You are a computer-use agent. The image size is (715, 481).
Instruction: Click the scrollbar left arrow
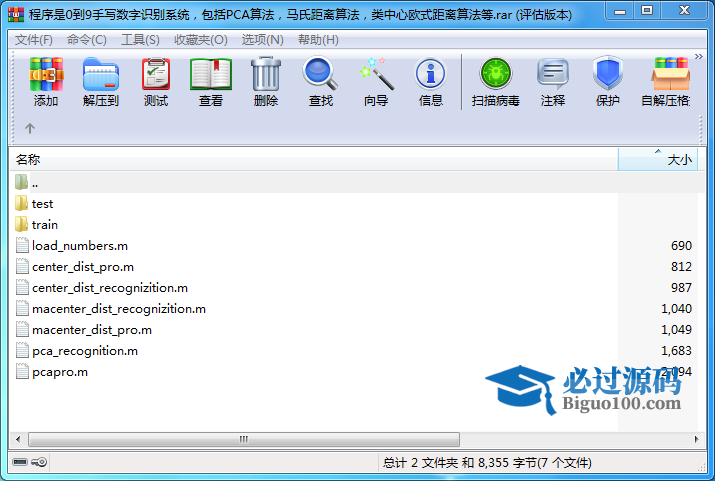tap(18, 440)
